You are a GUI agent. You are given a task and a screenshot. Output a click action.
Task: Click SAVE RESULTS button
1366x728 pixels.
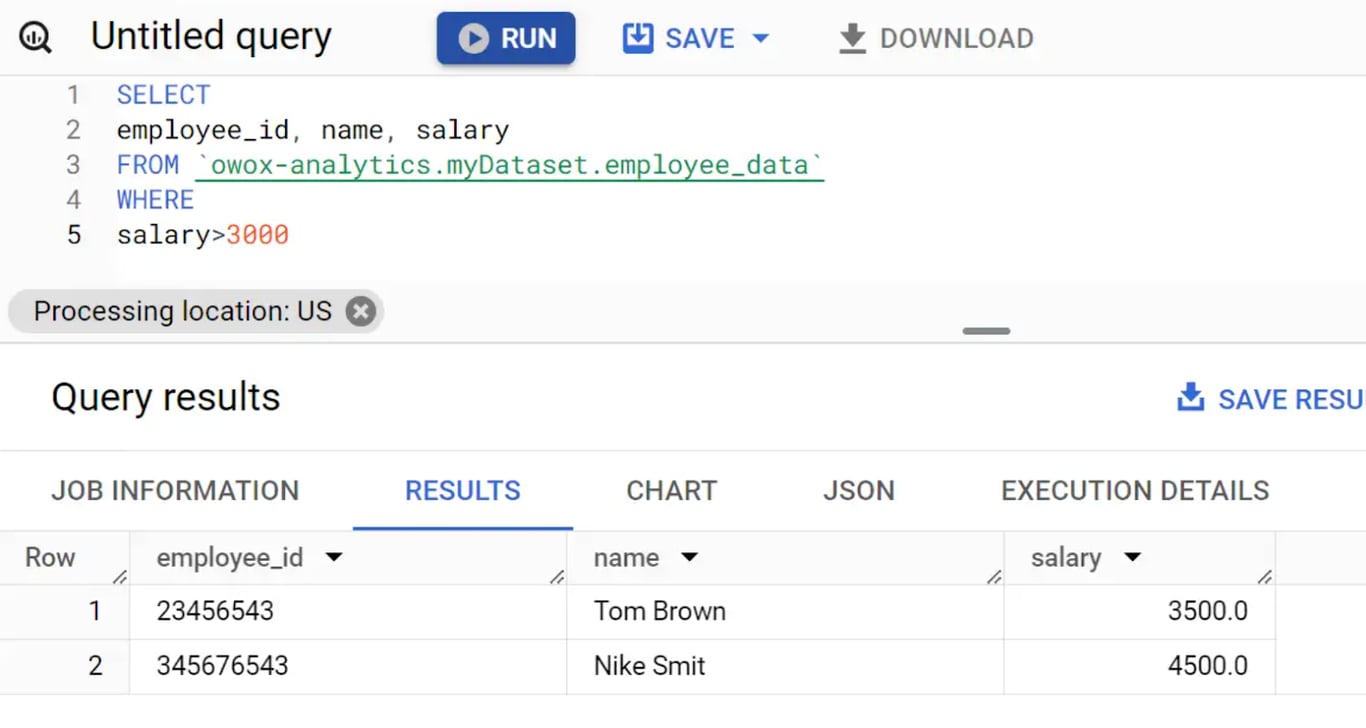point(1271,398)
